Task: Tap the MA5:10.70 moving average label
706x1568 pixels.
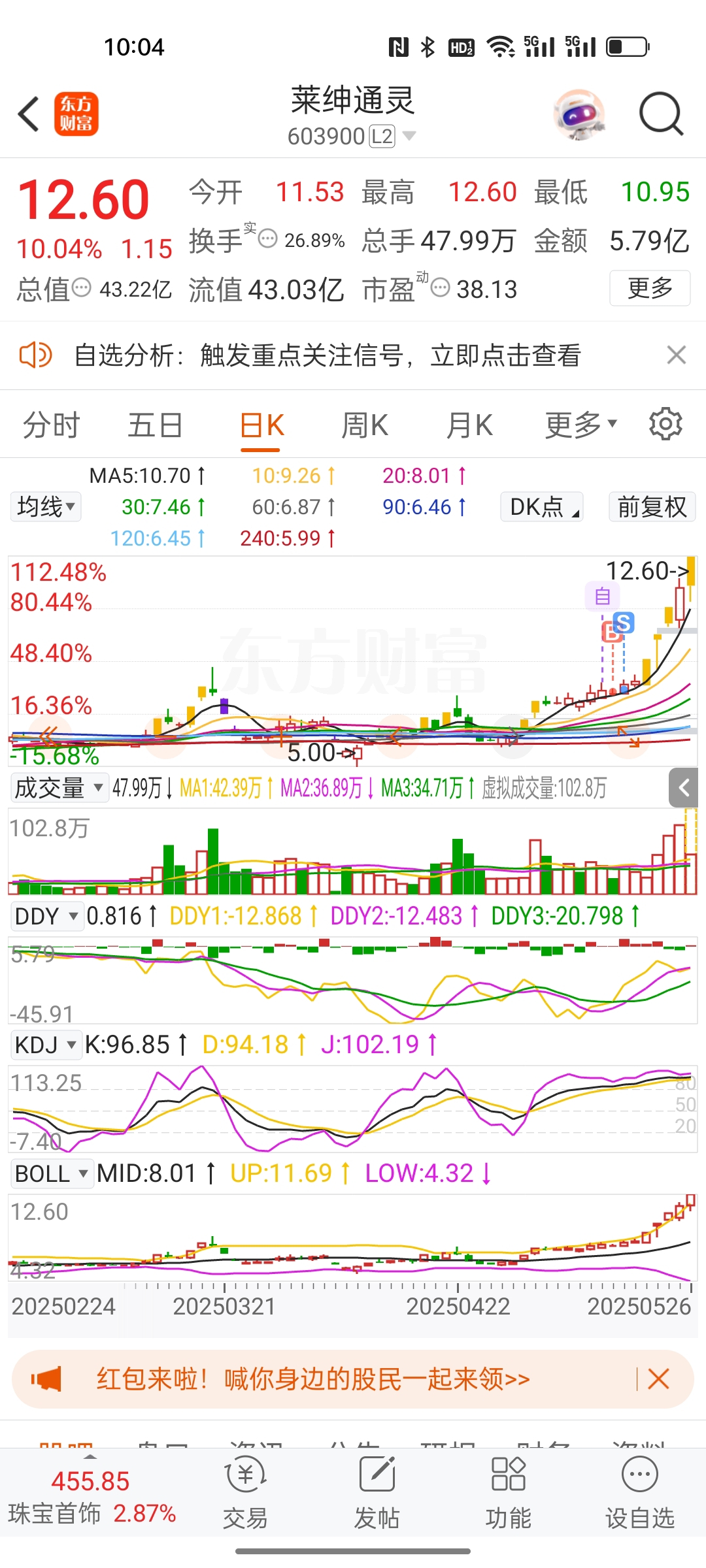Action: click(x=147, y=476)
